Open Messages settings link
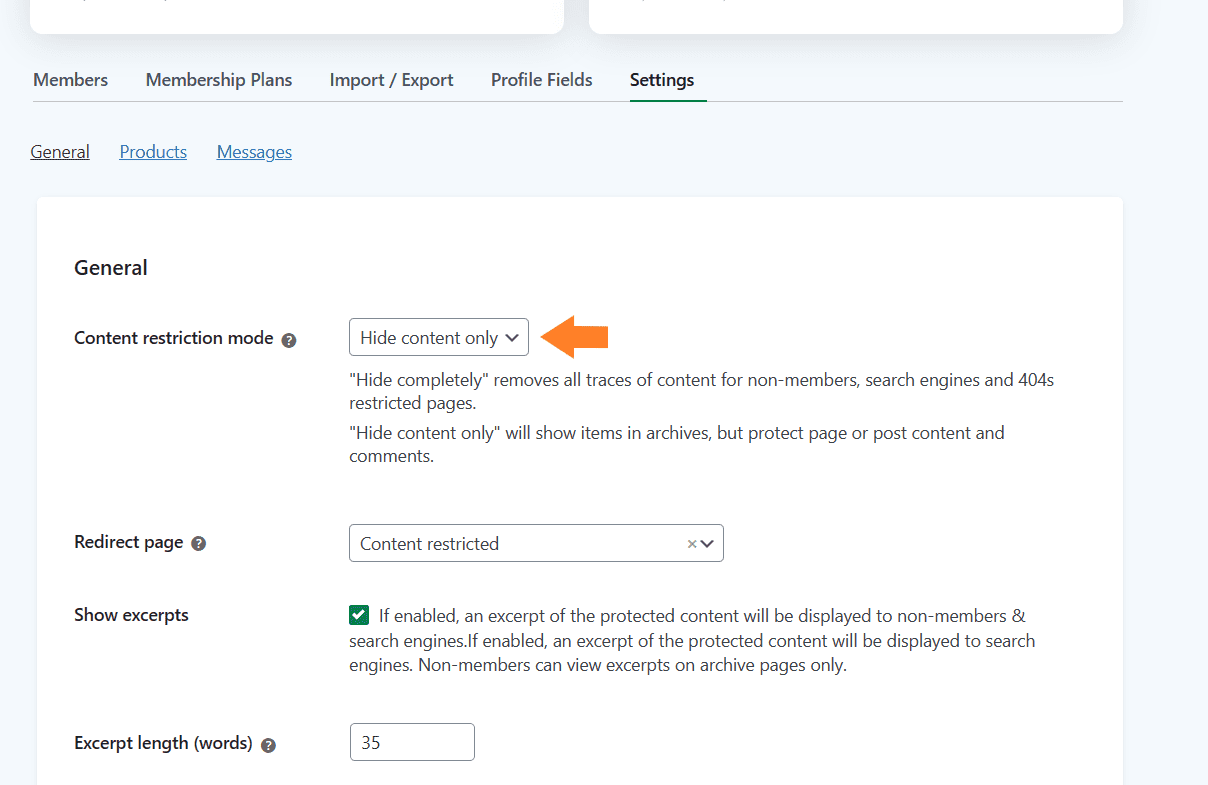 point(254,152)
